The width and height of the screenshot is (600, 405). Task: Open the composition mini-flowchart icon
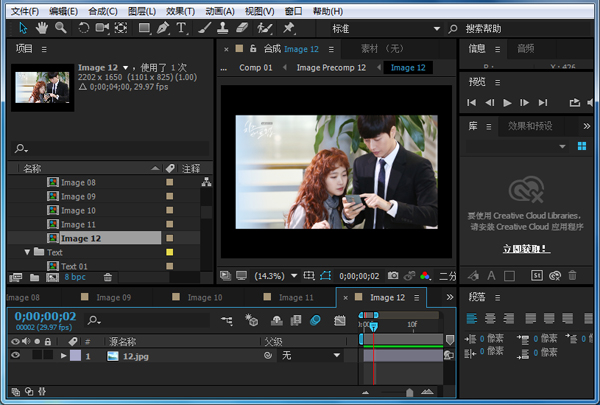click(227, 320)
